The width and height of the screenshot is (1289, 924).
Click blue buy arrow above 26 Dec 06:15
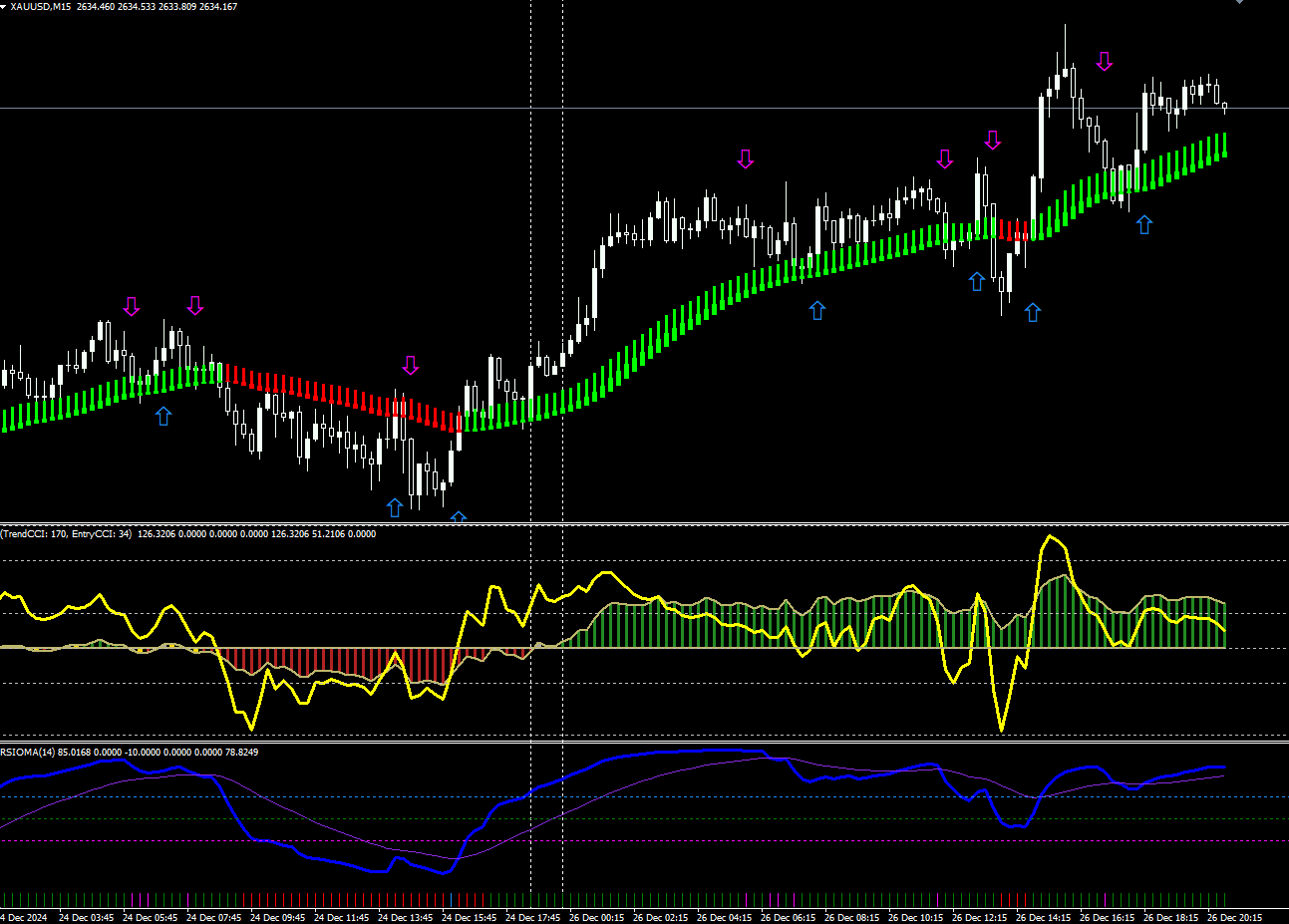click(817, 310)
